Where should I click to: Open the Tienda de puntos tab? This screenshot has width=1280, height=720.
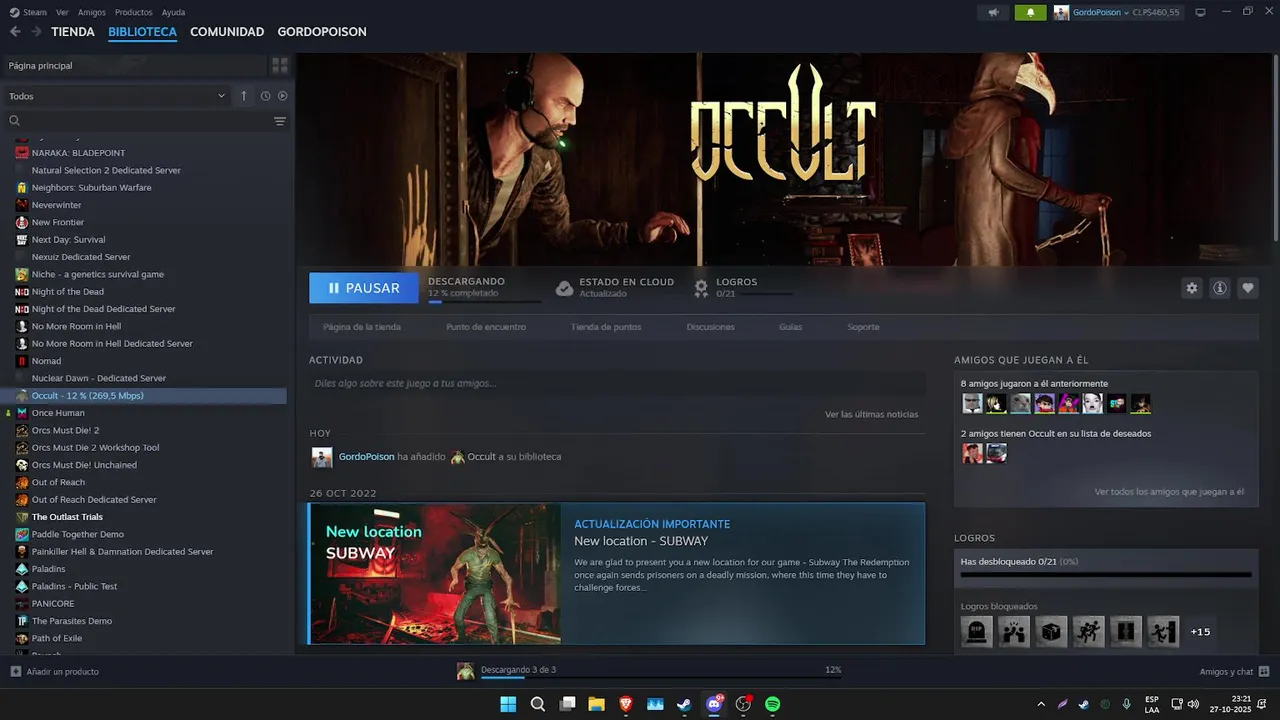coord(606,327)
